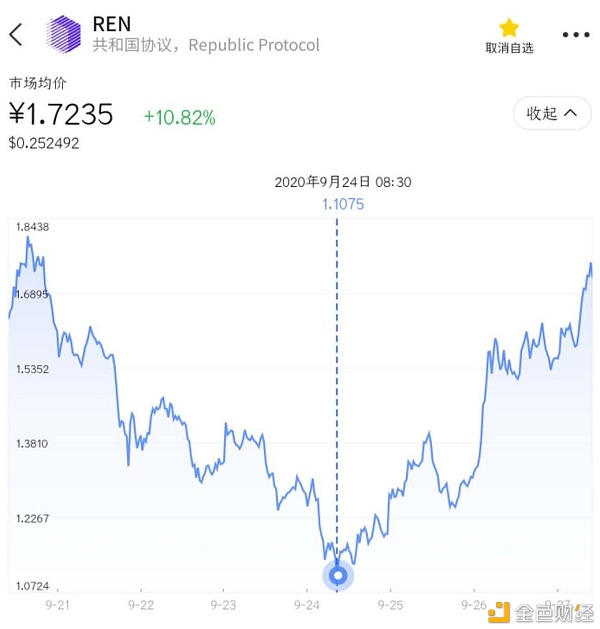Tap the ¥1.7235 market price
The width and height of the screenshot is (600, 629).
pos(61,114)
